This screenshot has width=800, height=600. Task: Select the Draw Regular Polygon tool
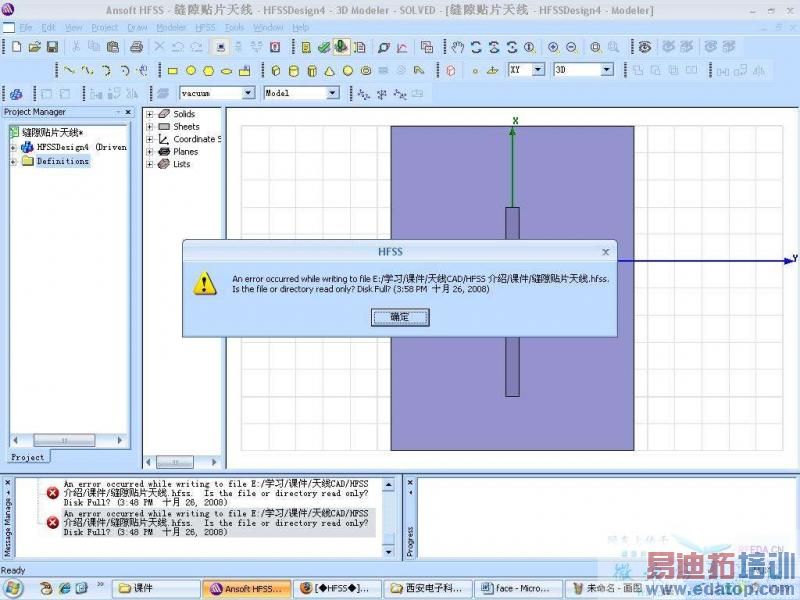pos(209,71)
